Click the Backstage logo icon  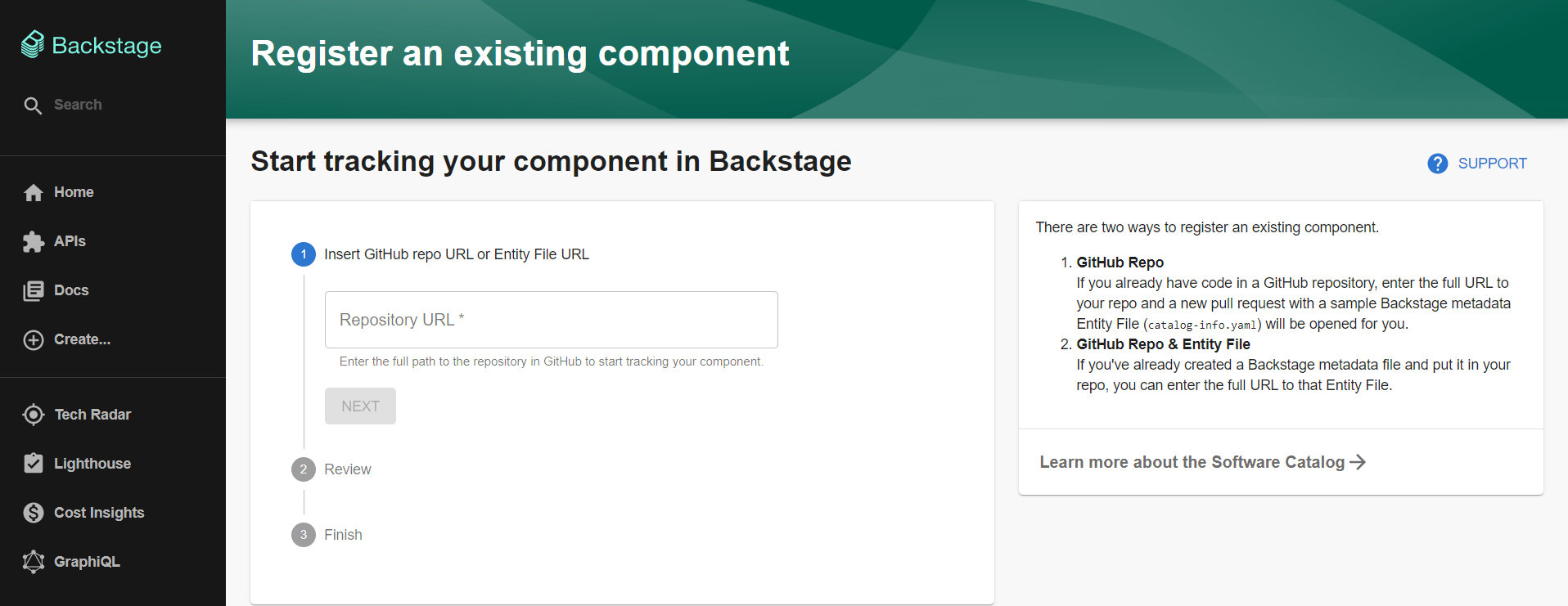pyautogui.click(x=33, y=45)
